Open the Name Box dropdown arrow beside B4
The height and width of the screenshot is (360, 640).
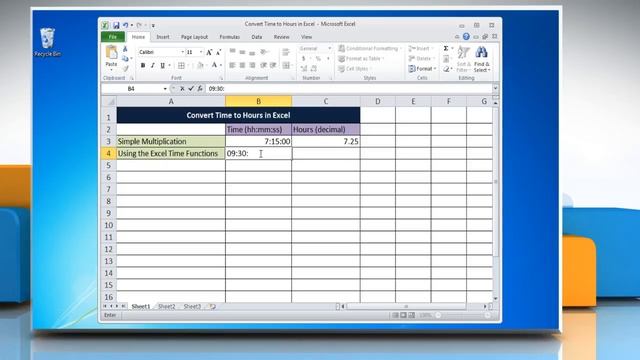pos(165,89)
